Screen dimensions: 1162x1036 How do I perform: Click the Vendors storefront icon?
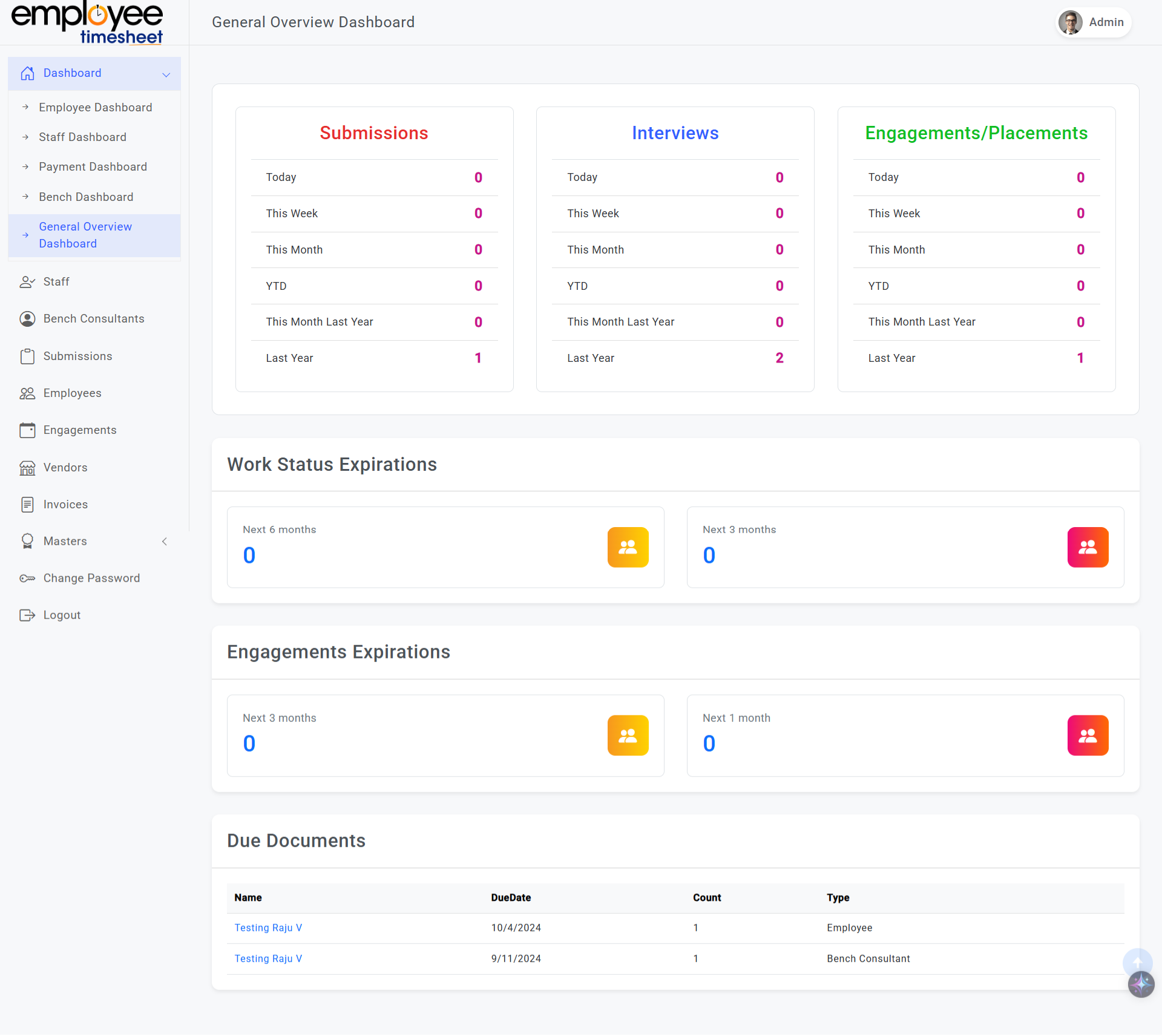click(27, 468)
